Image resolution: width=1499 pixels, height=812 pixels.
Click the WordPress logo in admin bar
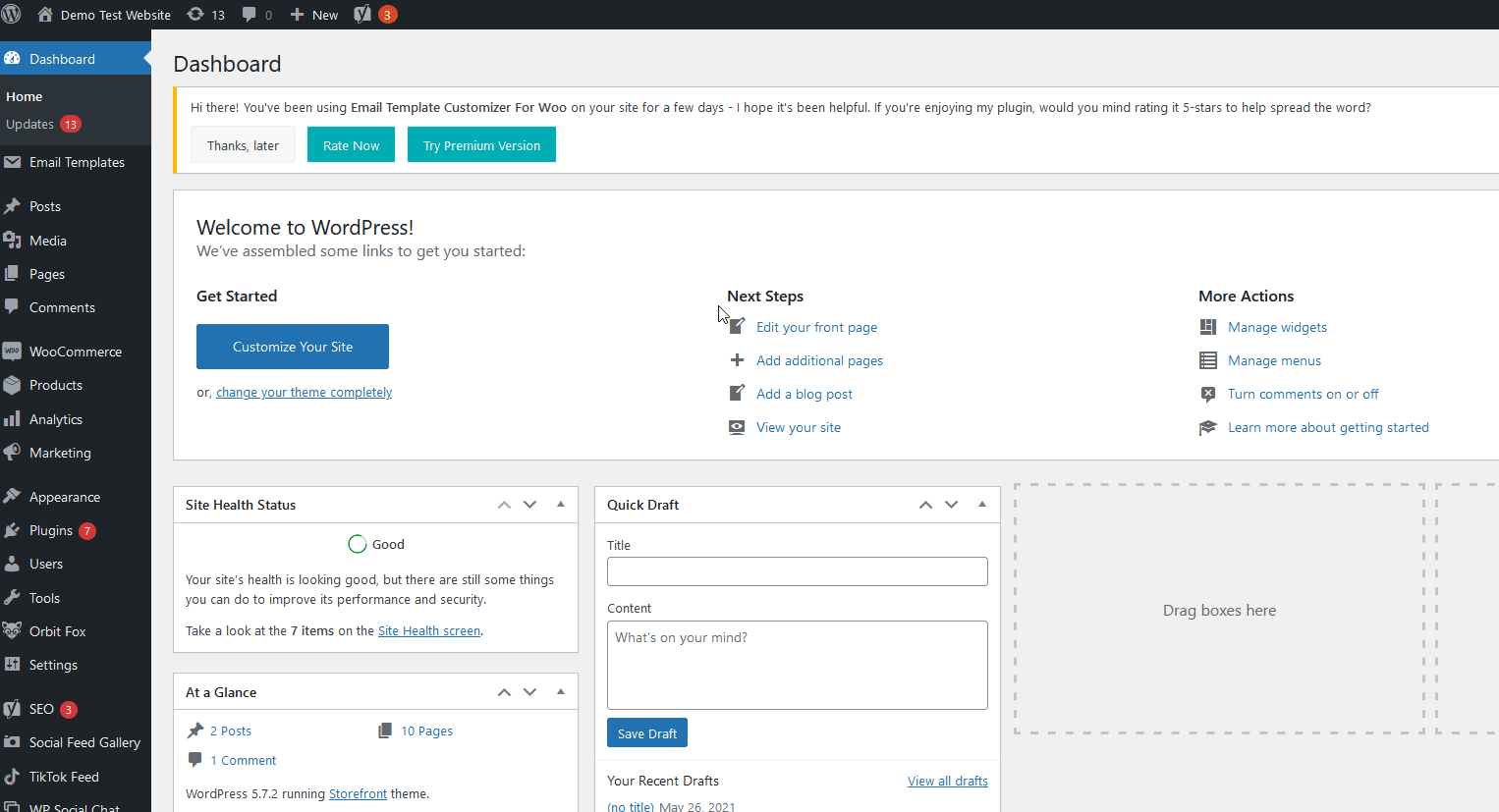(12, 15)
